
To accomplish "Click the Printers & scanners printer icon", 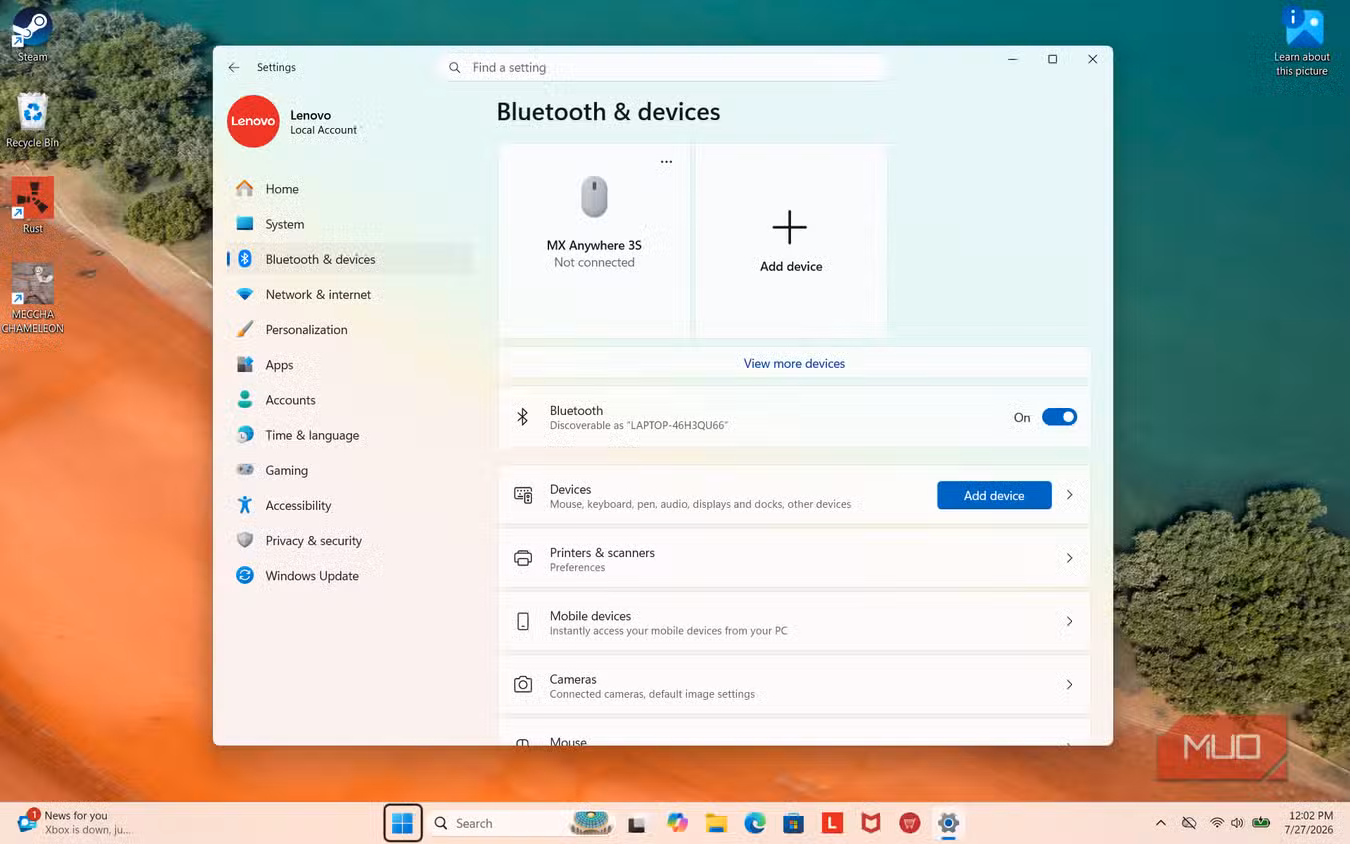I will pyautogui.click(x=523, y=558).
